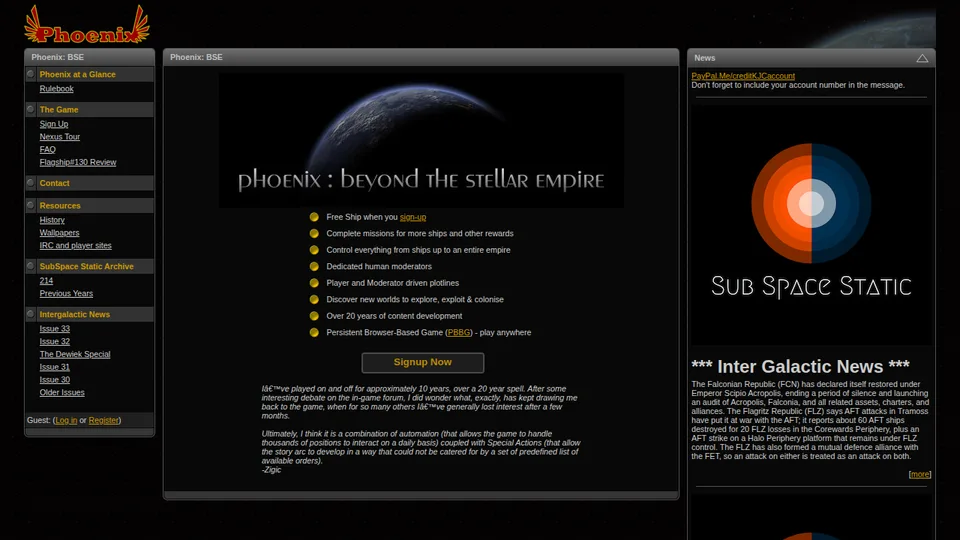Open The Dewiek Special issue
960x540 pixels.
[75, 354]
